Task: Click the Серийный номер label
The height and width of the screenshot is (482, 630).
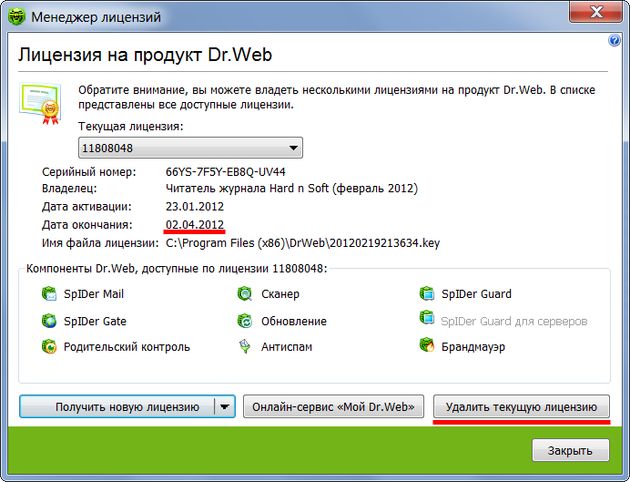Action: pyautogui.click(x=89, y=172)
